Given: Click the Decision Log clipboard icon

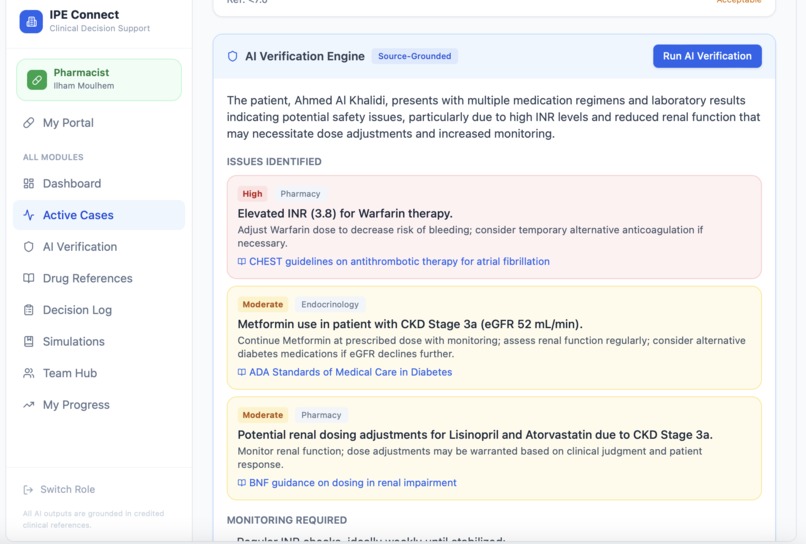Looking at the screenshot, I should click(x=29, y=310).
